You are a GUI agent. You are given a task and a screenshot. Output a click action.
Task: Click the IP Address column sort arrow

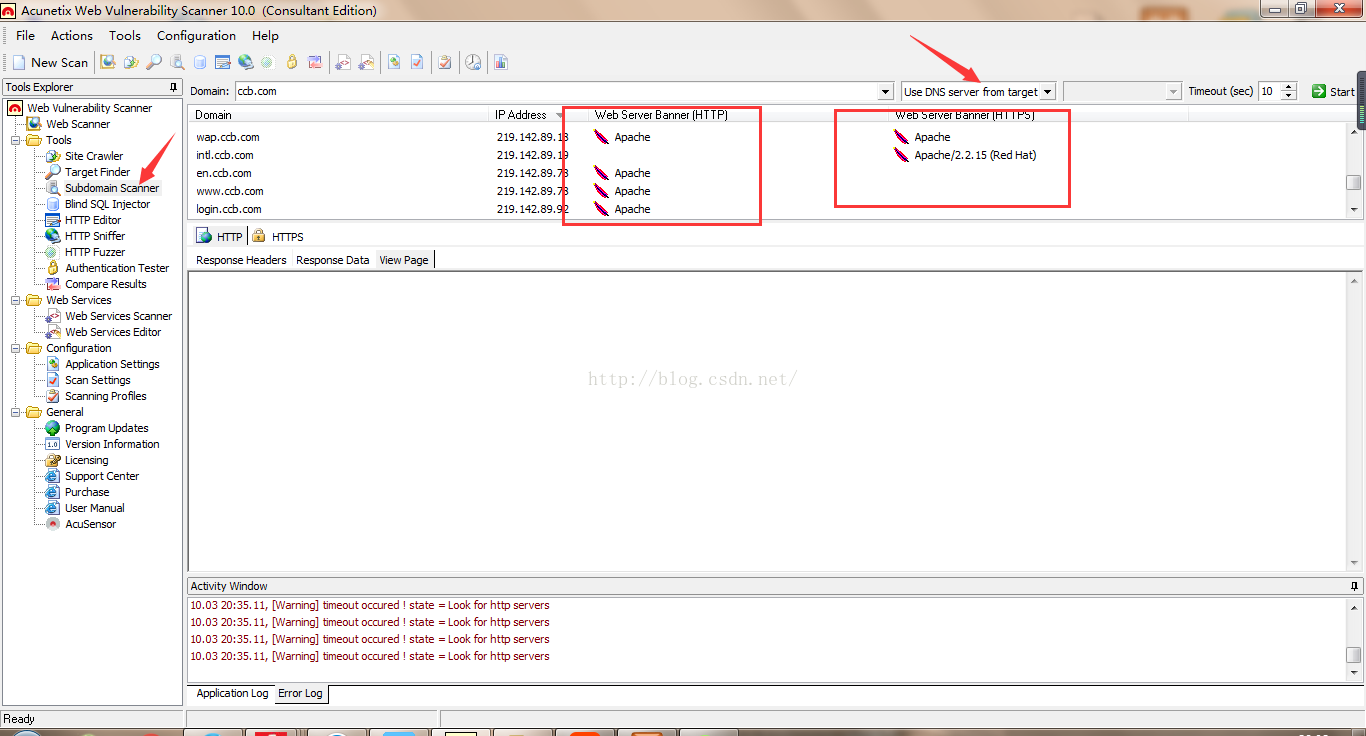point(559,115)
